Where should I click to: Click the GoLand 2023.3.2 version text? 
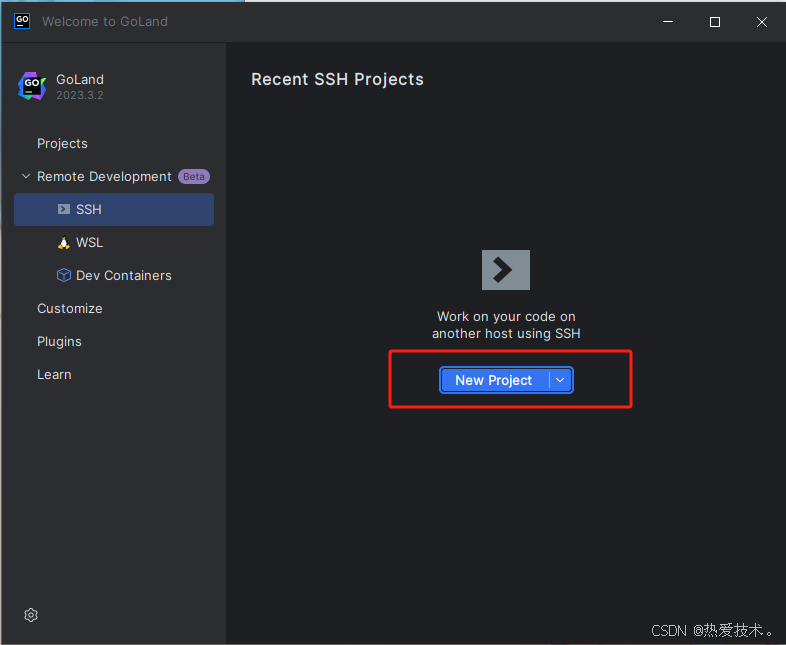(x=80, y=95)
